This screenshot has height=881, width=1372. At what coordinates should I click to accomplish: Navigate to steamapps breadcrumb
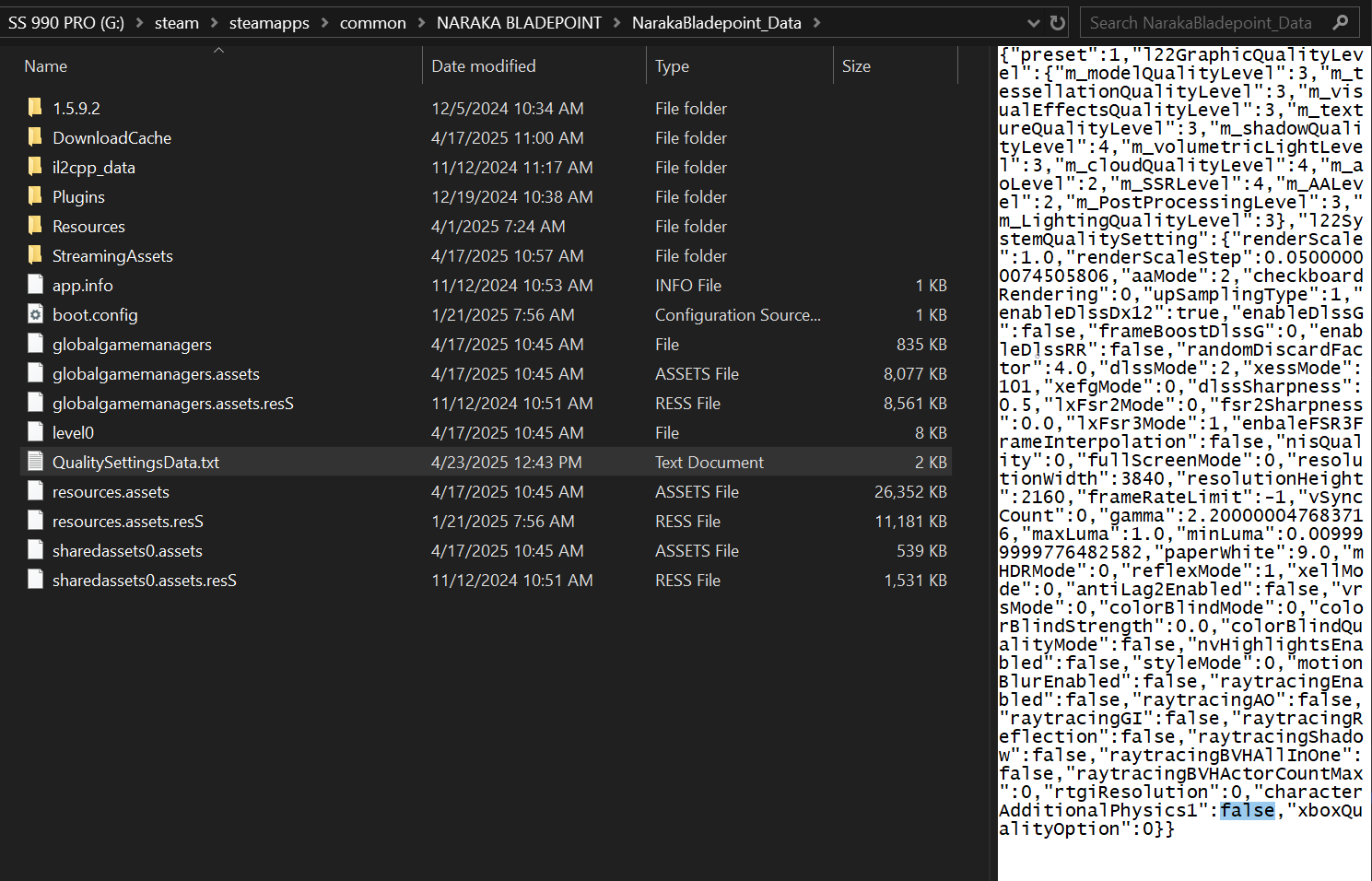click(269, 23)
